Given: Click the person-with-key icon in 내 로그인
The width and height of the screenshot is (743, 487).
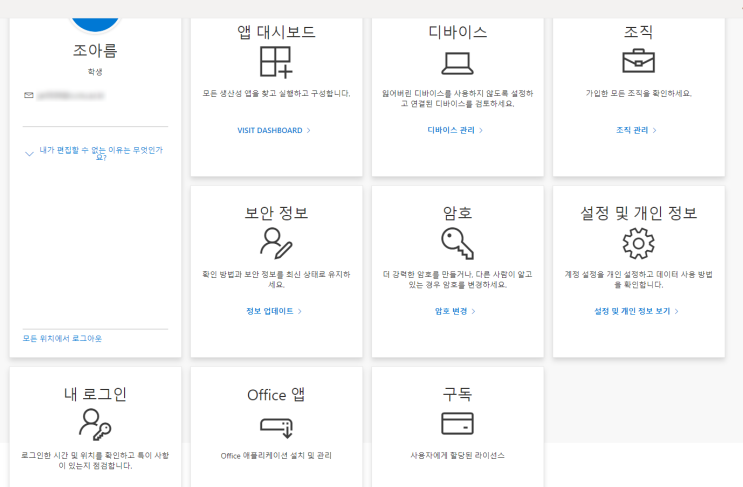Looking at the screenshot, I should point(95,424).
